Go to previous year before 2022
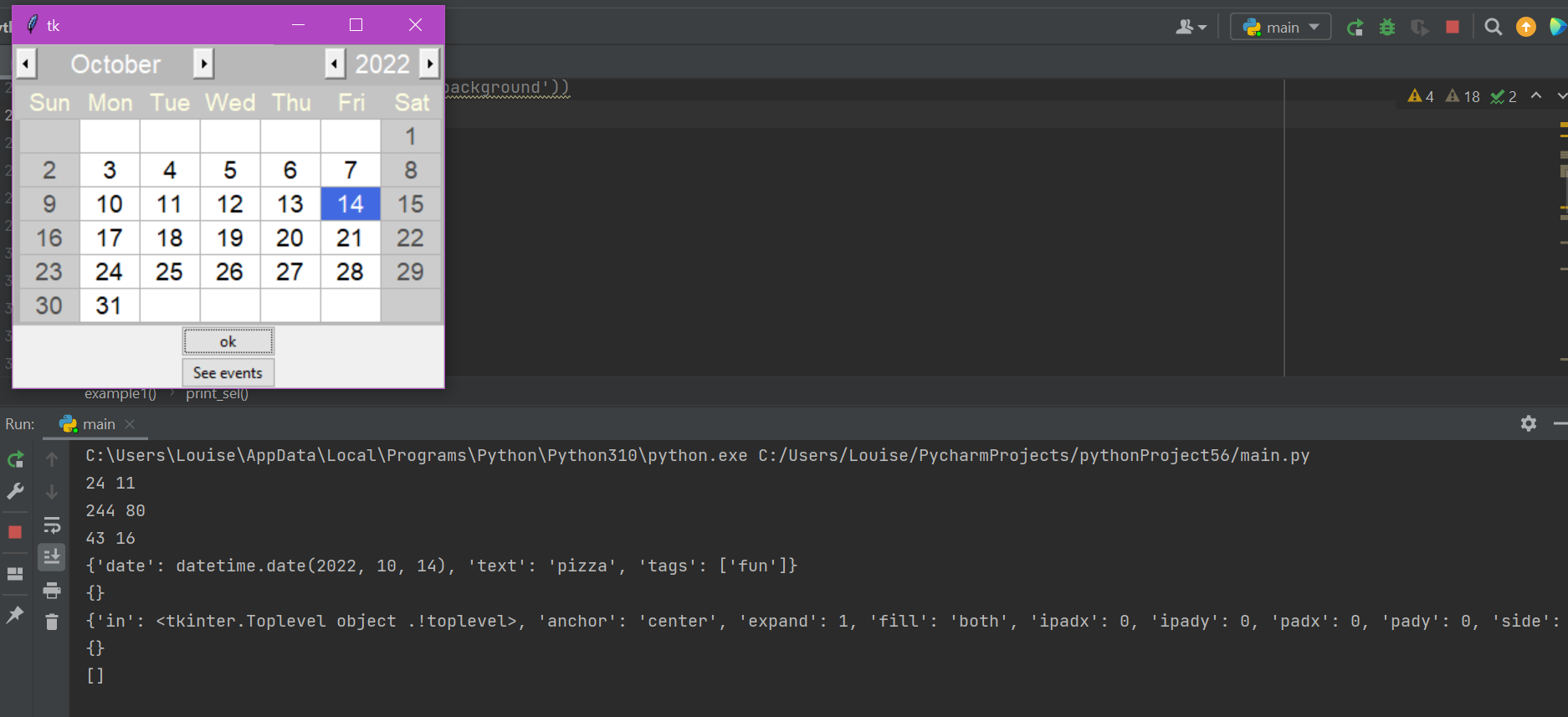Screen dimensions: 1568x717 point(335,64)
